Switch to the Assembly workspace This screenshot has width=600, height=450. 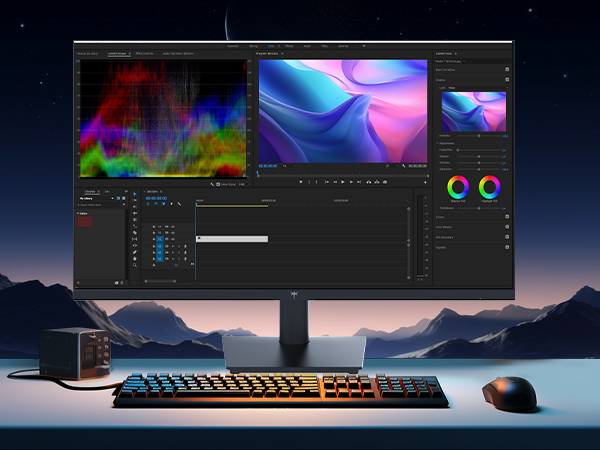click(x=233, y=46)
